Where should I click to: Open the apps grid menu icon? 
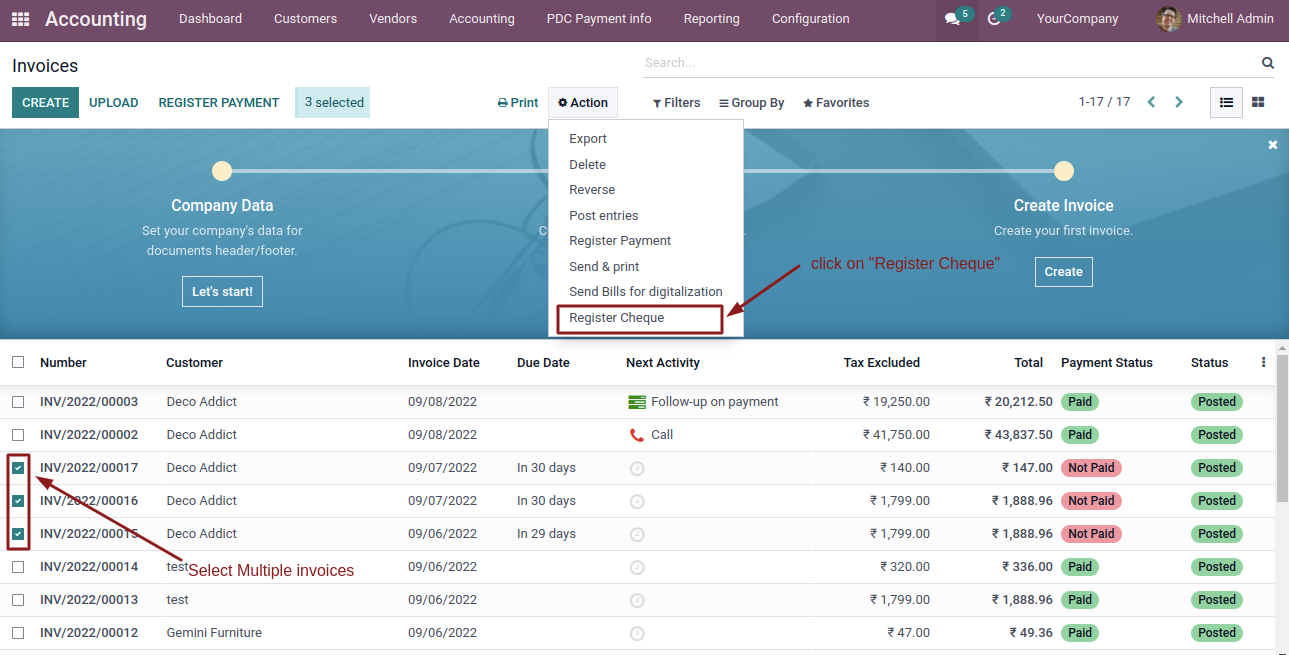tap(20, 19)
